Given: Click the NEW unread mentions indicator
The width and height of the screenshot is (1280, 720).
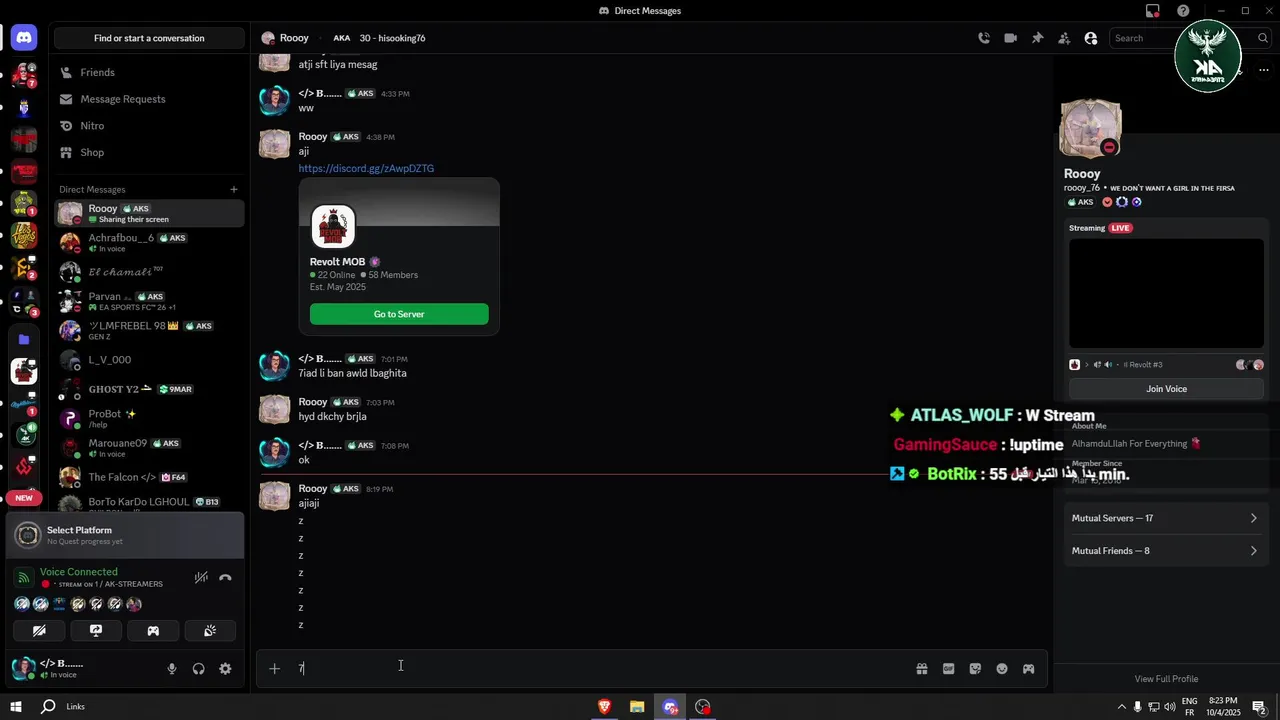Looking at the screenshot, I should click(24, 498).
